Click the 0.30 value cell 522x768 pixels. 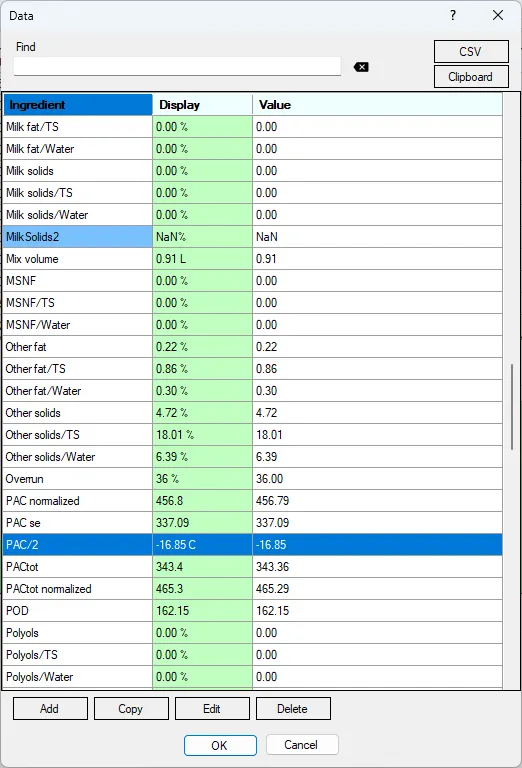(378, 391)
